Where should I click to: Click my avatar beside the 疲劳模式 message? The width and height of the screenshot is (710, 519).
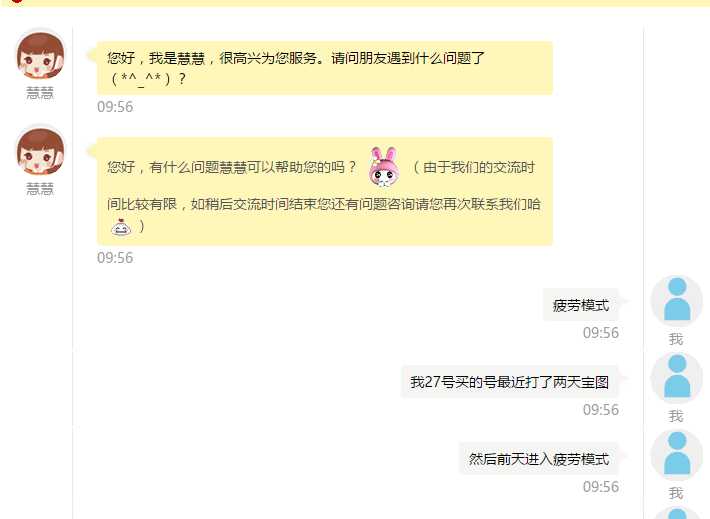tap(676, 301)
